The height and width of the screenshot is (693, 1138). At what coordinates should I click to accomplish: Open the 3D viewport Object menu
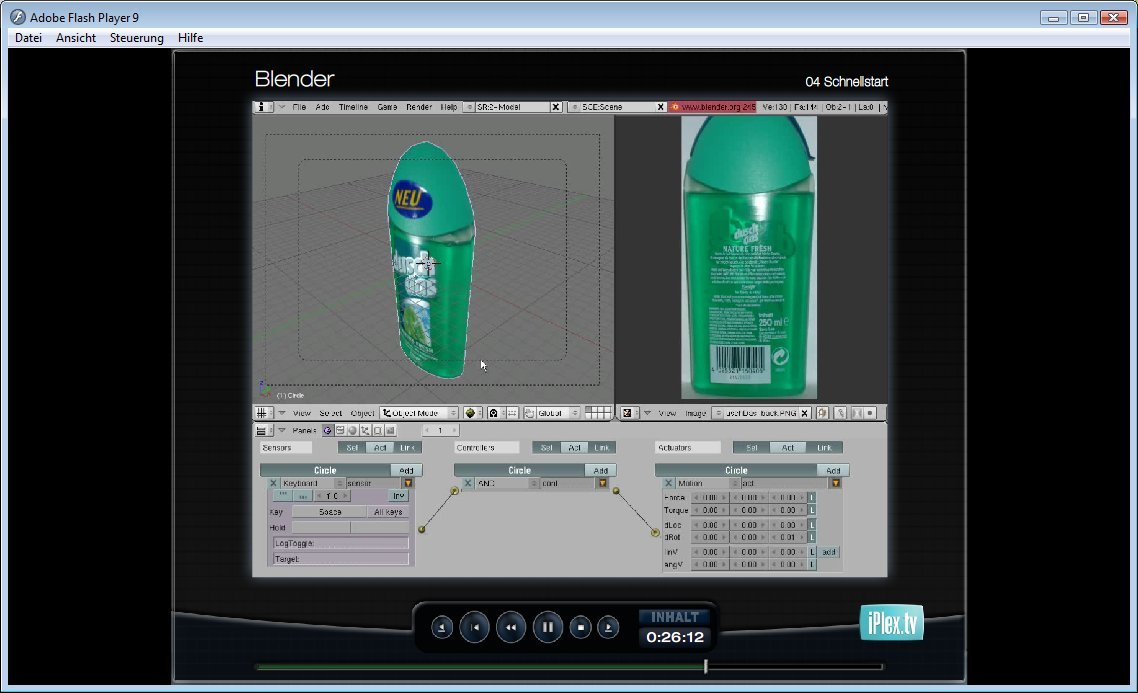362,413
